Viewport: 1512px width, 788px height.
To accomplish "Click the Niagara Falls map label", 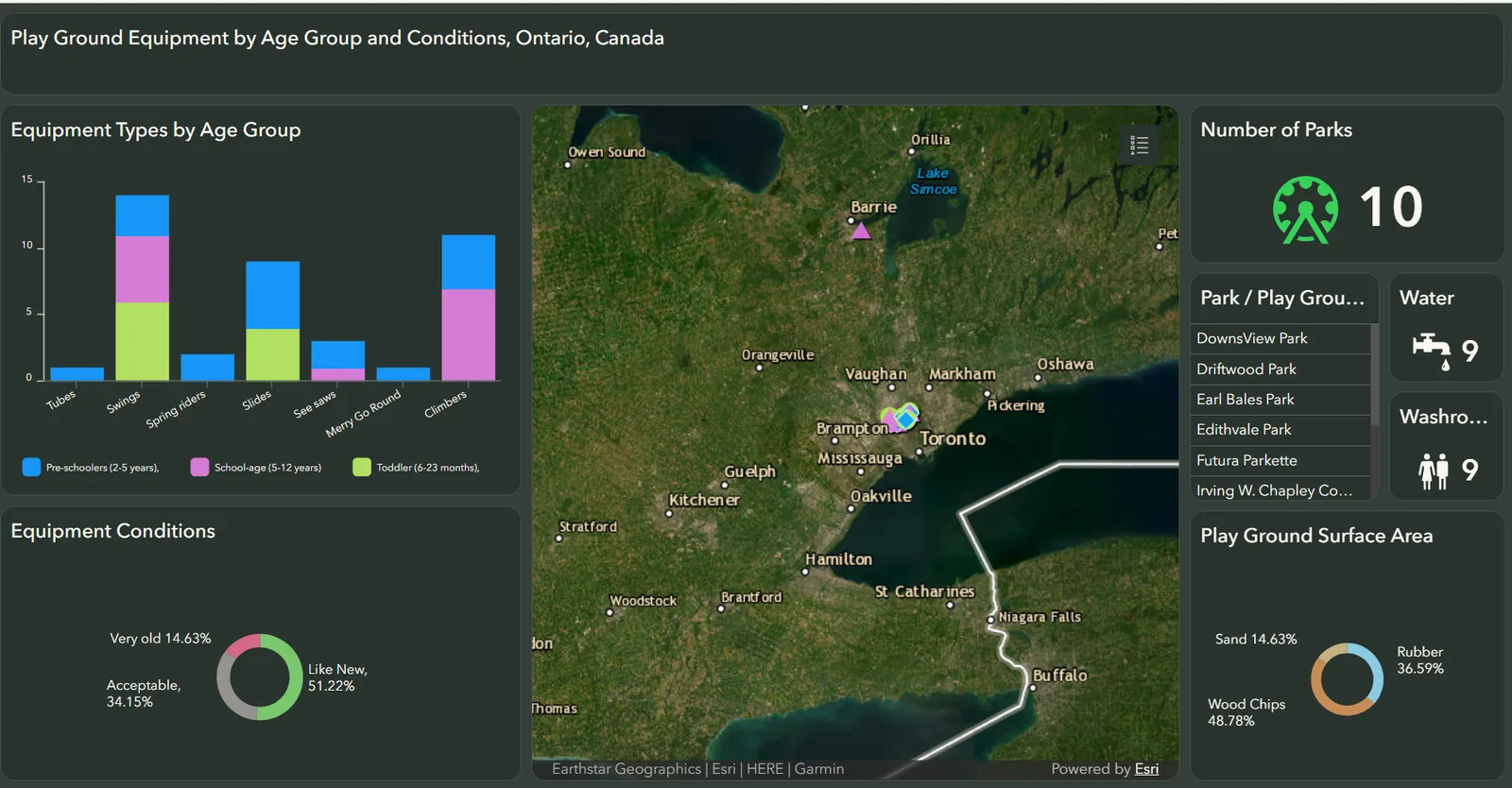I will point(1039,617).
